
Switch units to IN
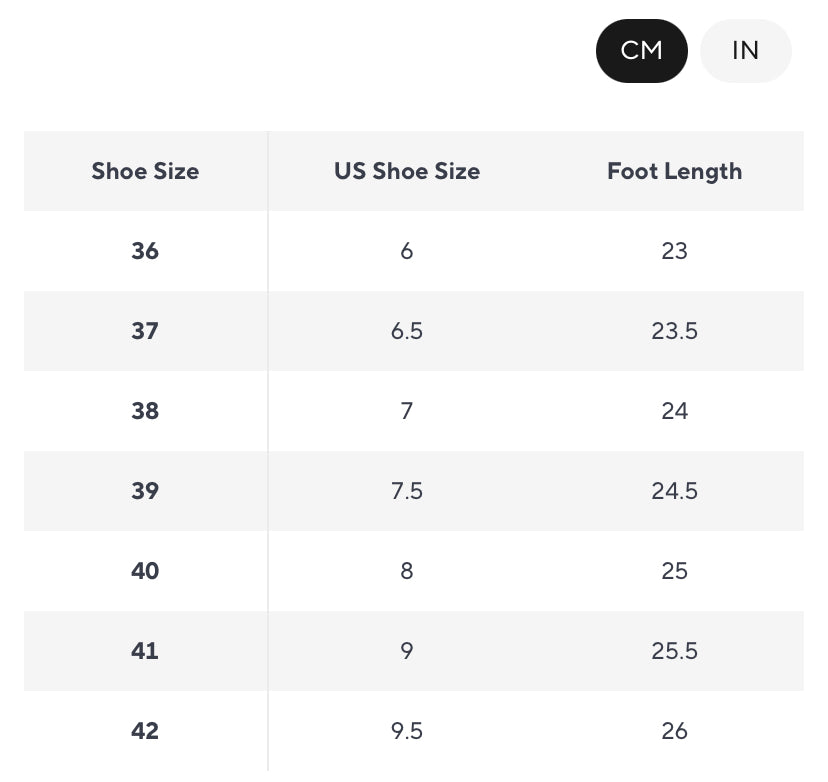[746, 51]
